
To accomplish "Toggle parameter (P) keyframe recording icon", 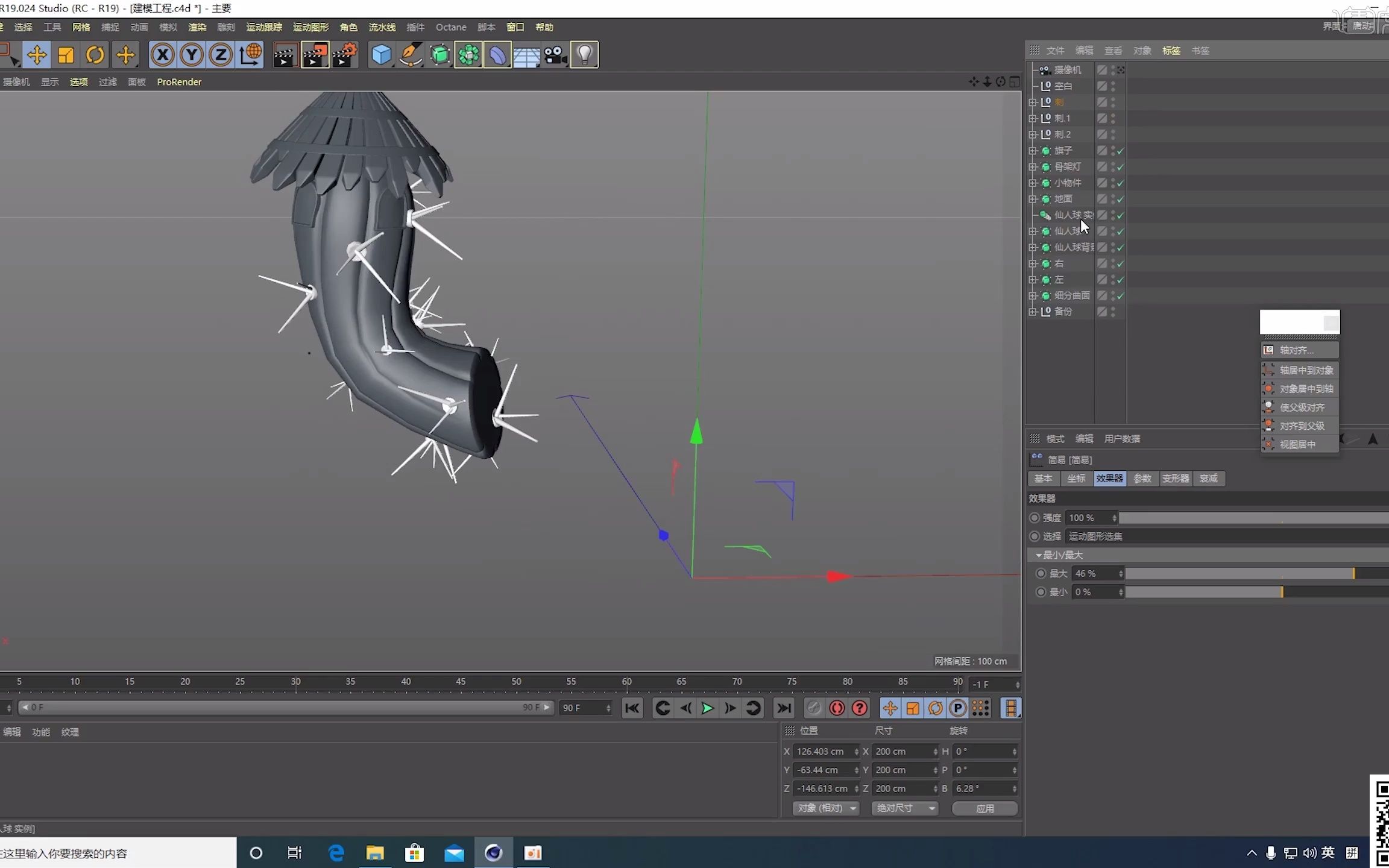I will [x=958, y=708].
